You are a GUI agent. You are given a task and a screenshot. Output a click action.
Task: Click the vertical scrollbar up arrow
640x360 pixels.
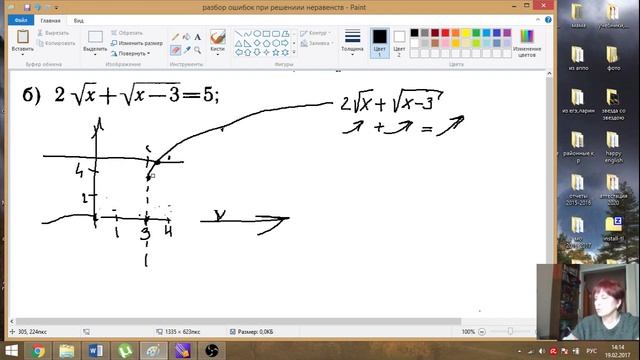coord(549,73)
